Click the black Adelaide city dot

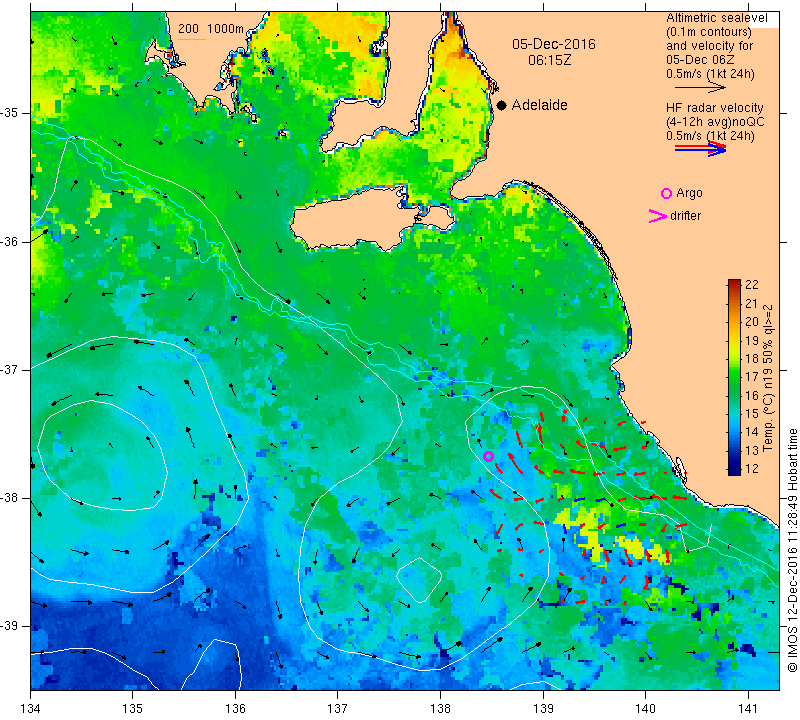502,105
